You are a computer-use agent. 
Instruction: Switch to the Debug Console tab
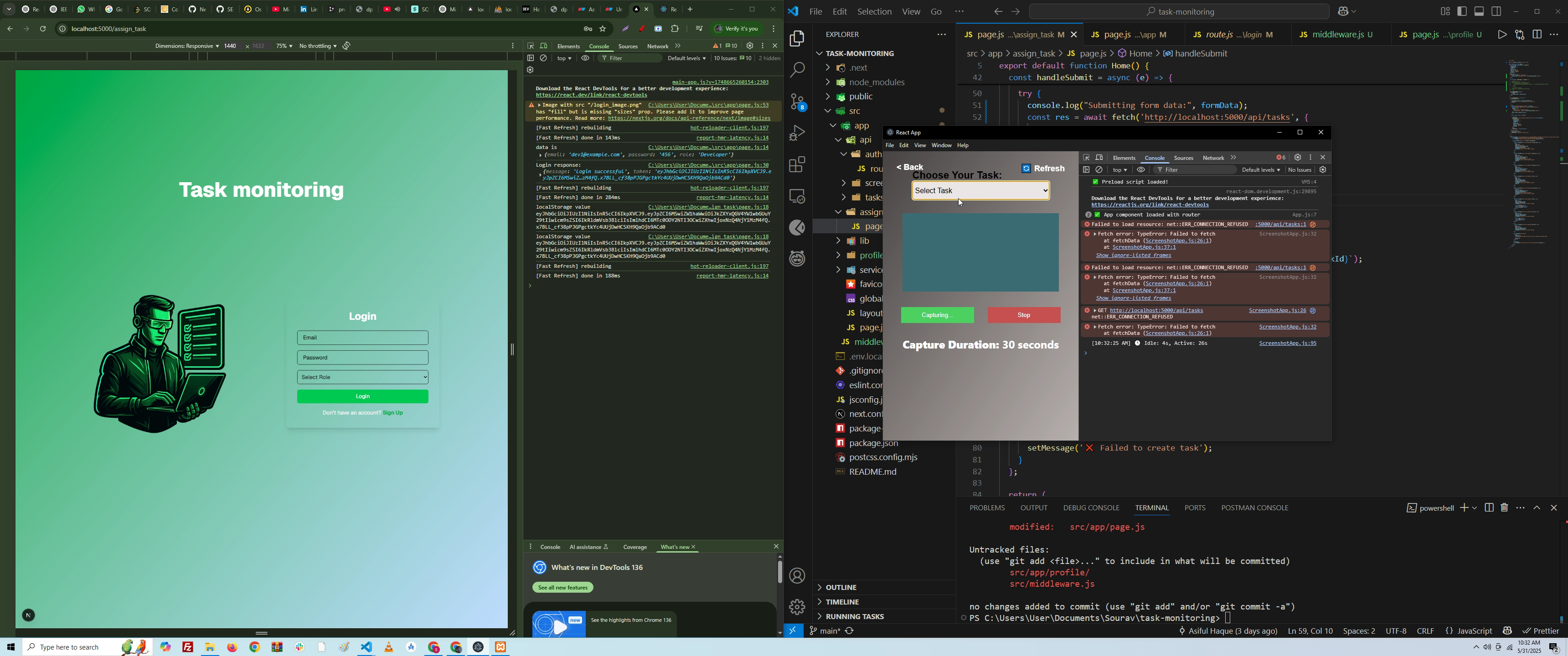(x=1091, y=507)
